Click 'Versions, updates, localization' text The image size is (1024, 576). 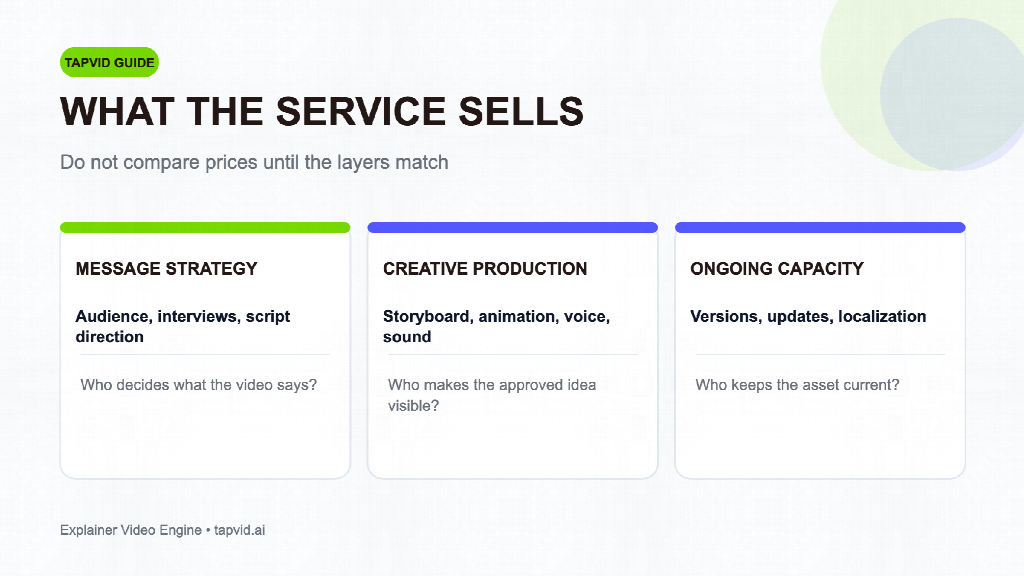click(808, 316)
